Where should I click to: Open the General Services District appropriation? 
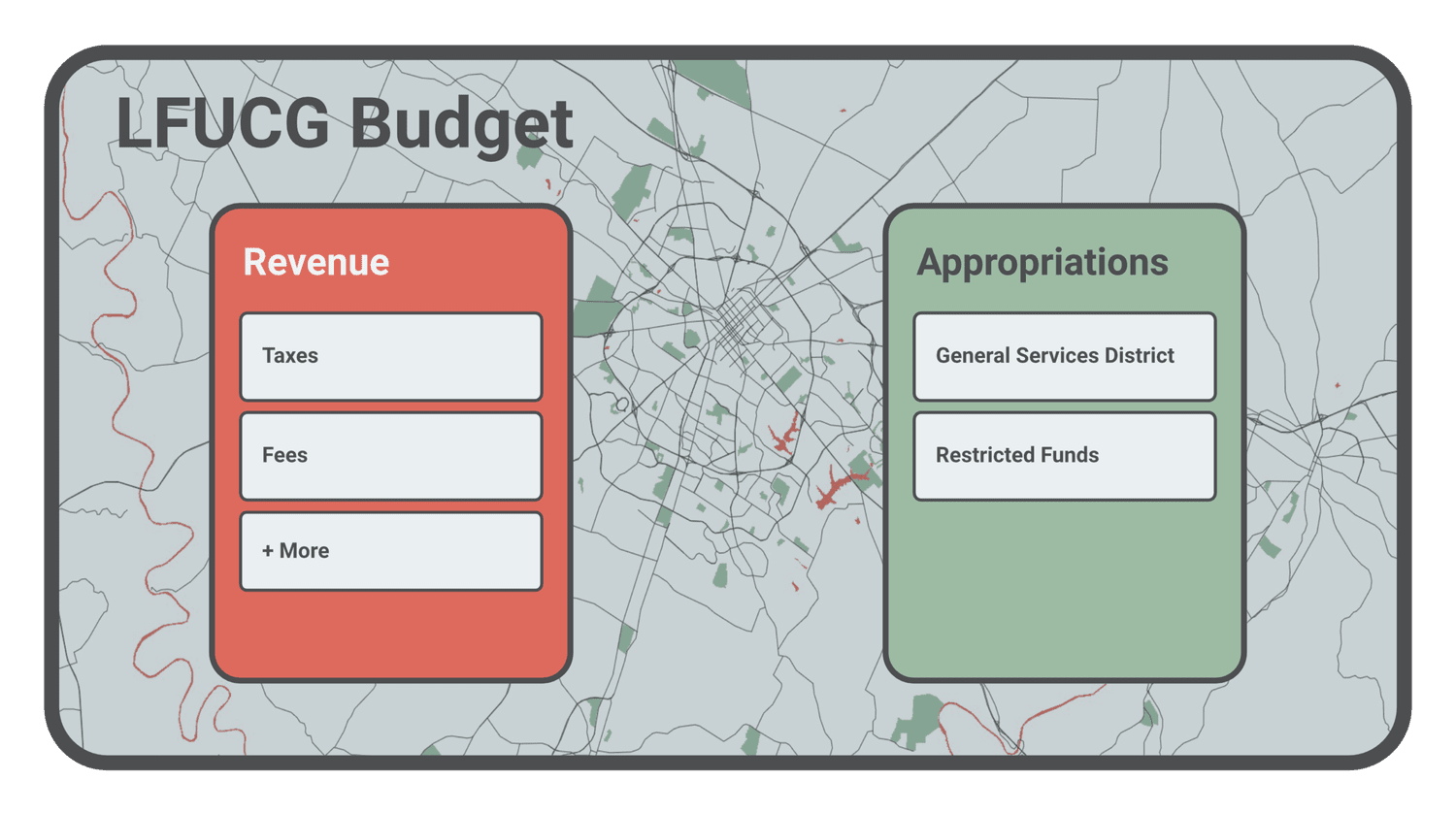click(x=1063, y=356)
